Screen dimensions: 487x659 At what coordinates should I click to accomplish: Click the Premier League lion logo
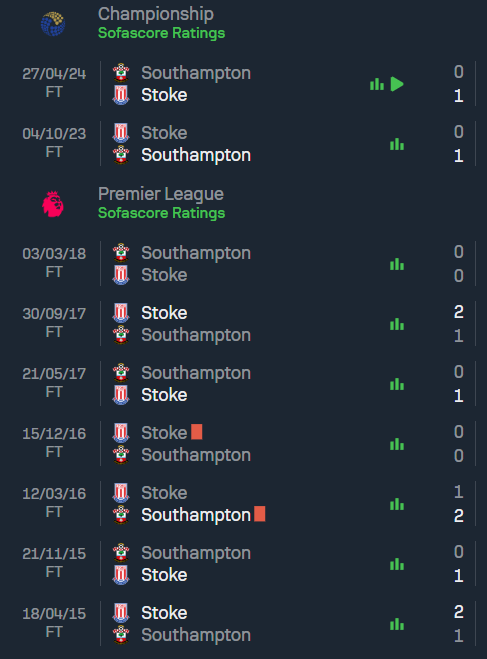pos(53,204)
